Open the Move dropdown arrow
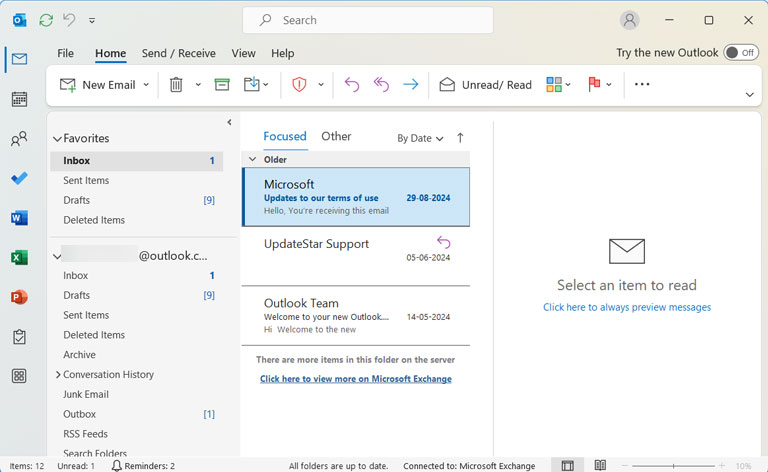This screenshot has height=472, width=768. click(x=266, y=85)
